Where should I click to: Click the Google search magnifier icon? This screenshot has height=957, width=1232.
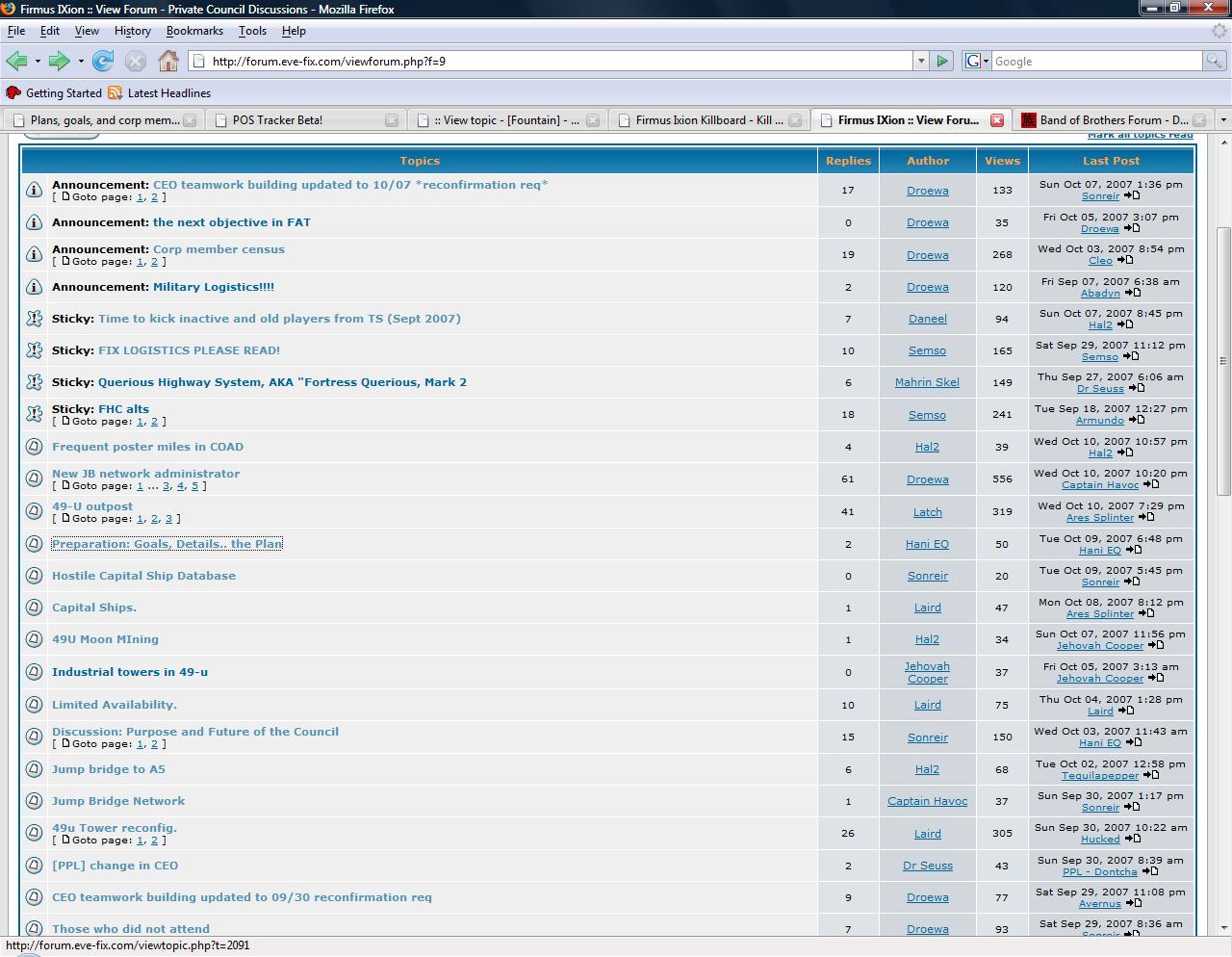[x=1215, y=61]
